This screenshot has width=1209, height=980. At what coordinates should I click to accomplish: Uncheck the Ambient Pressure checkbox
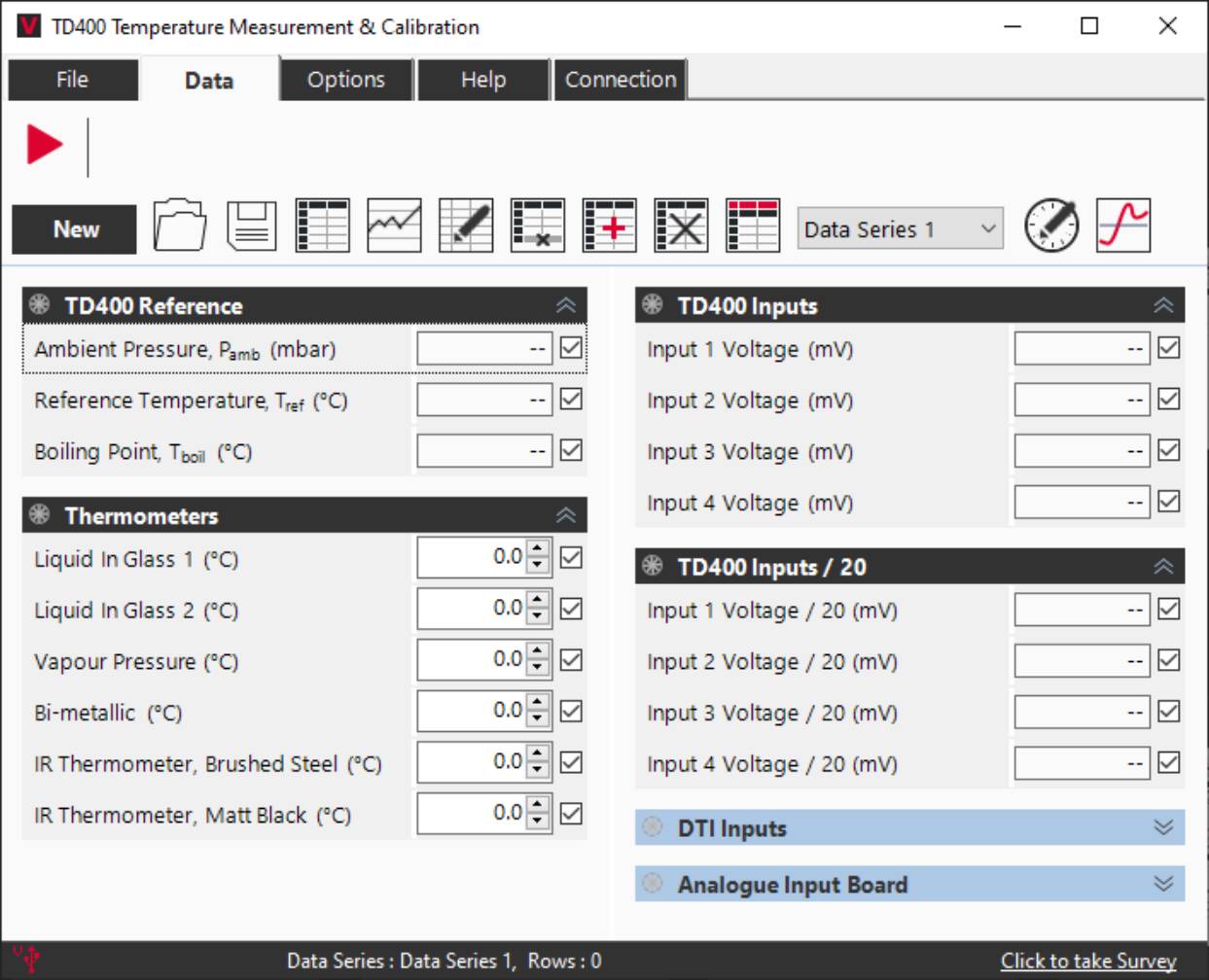[571, 347]
